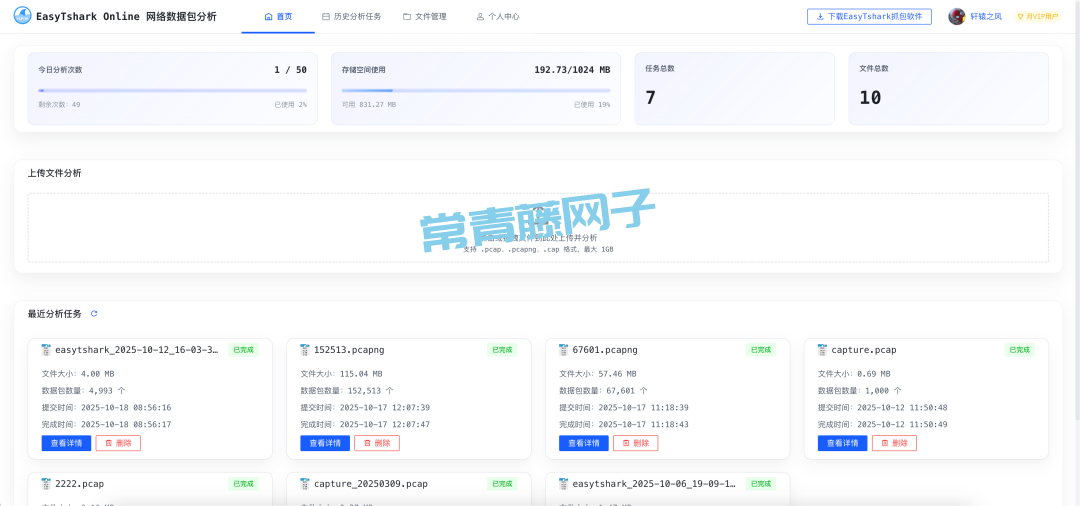The width and height of the screenshot is (1080, 506).
Task: Click the file icon beside capture.pcap
Action: click(822, 350)
